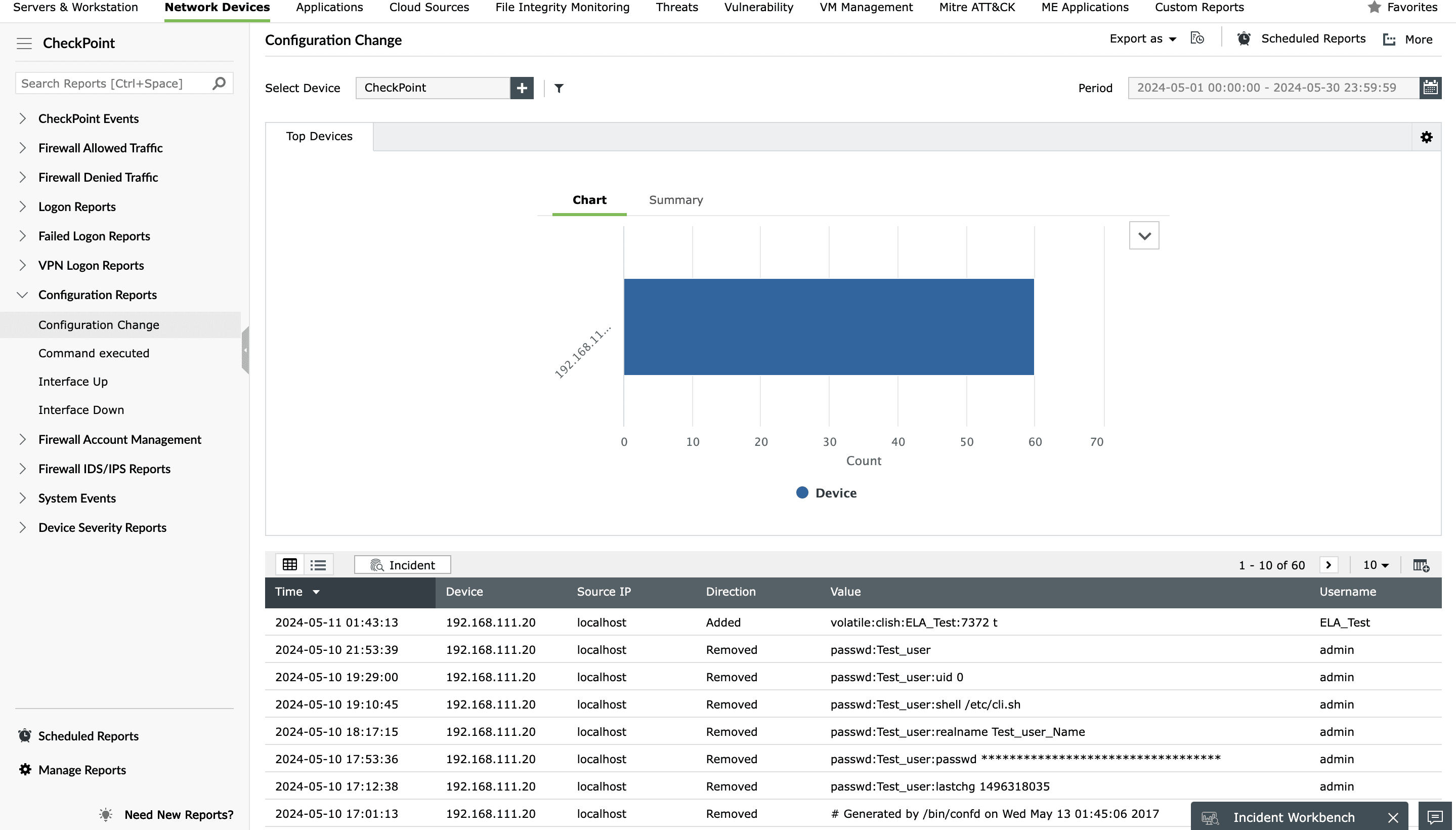
Task: Click the Top Devices settings gear icon
Action: coord(1426,137)
